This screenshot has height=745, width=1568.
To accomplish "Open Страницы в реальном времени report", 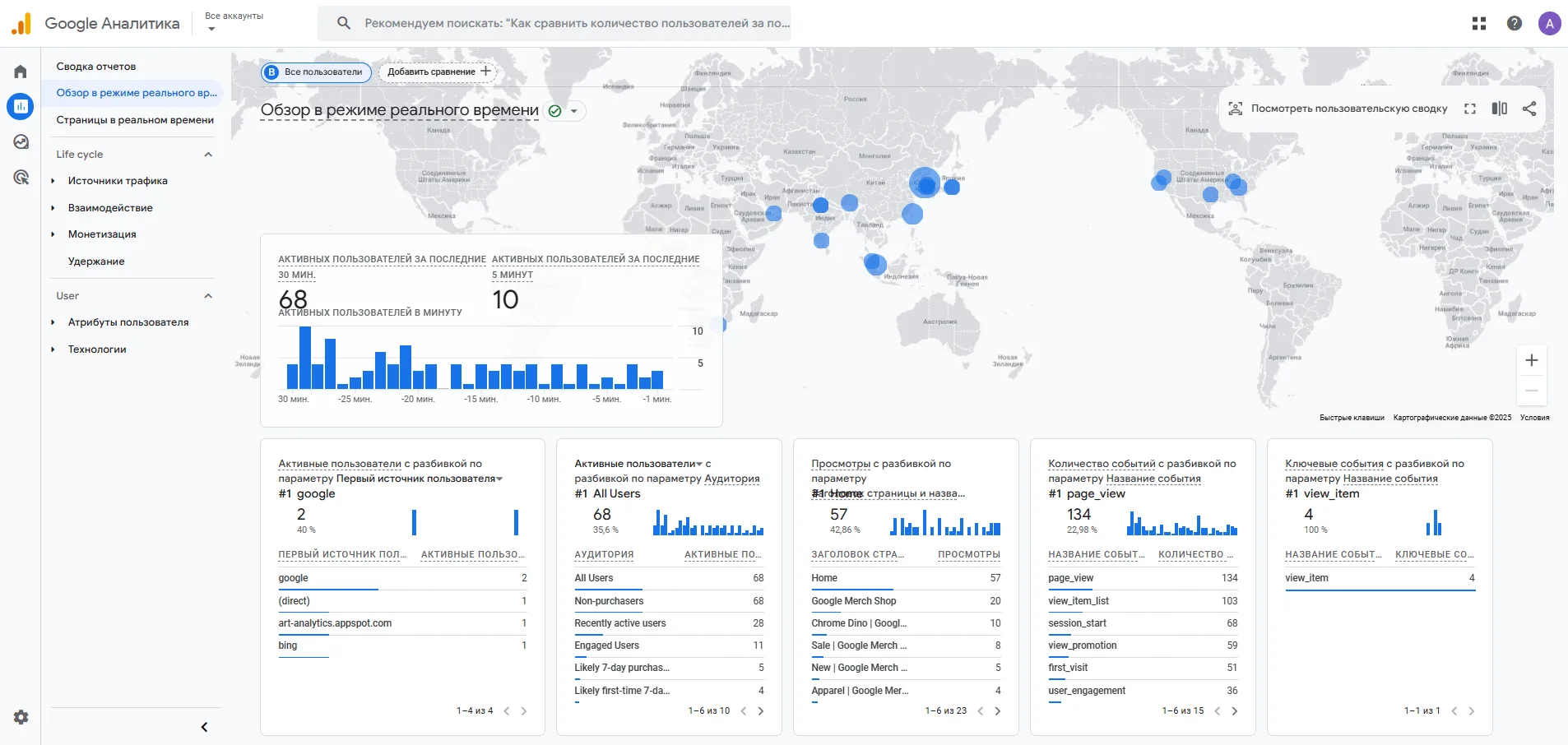I will coord(135,120).
